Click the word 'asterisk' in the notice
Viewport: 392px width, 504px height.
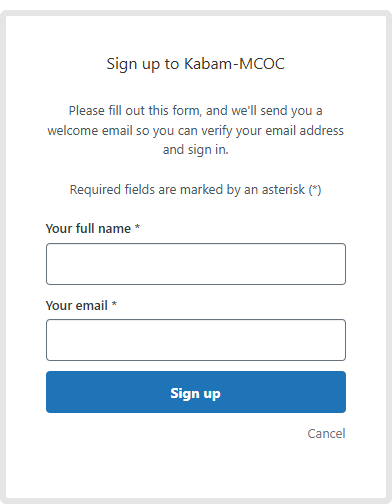tap(283, 190)
